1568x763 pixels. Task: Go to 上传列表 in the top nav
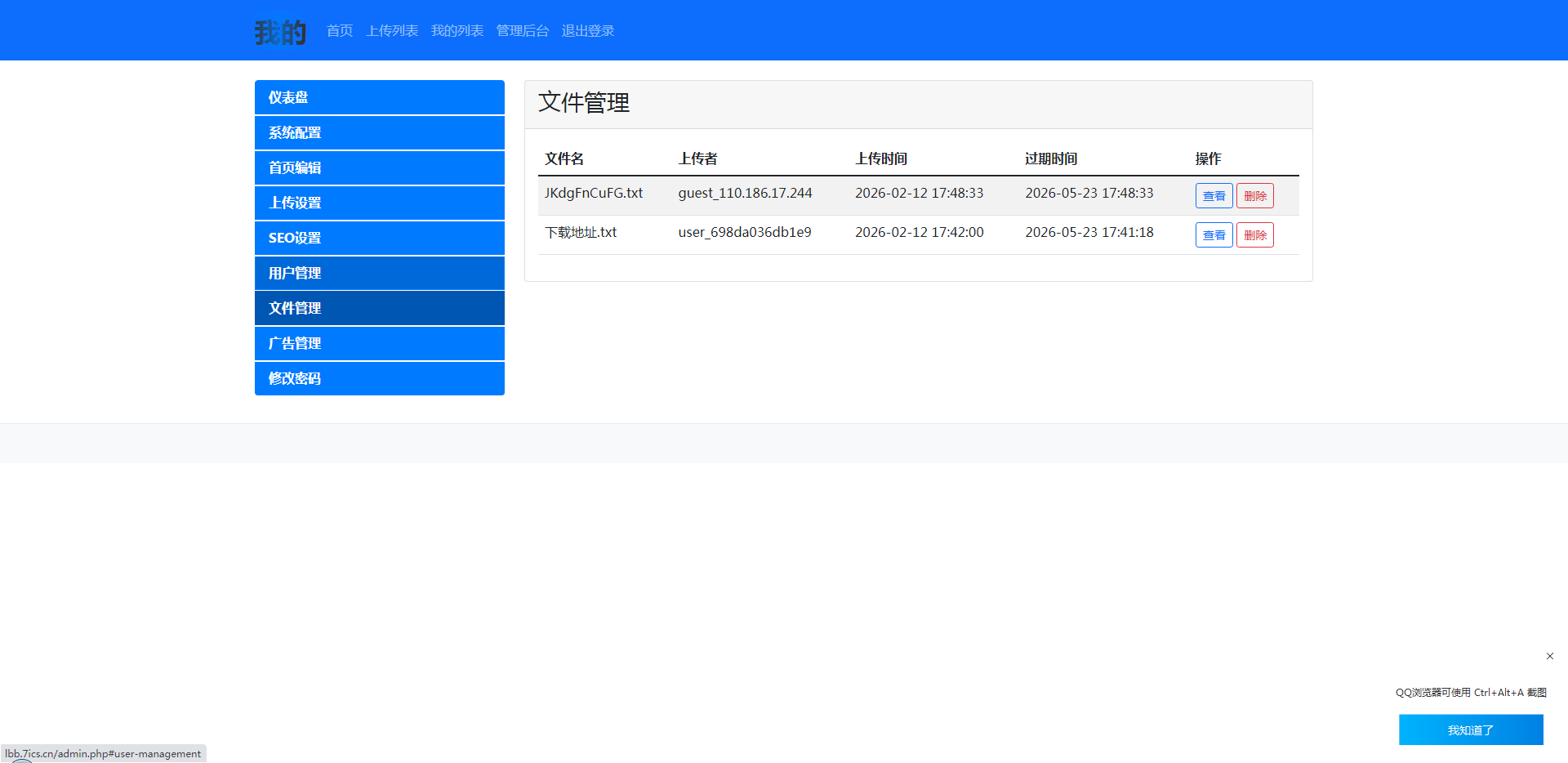coord(392,31)
